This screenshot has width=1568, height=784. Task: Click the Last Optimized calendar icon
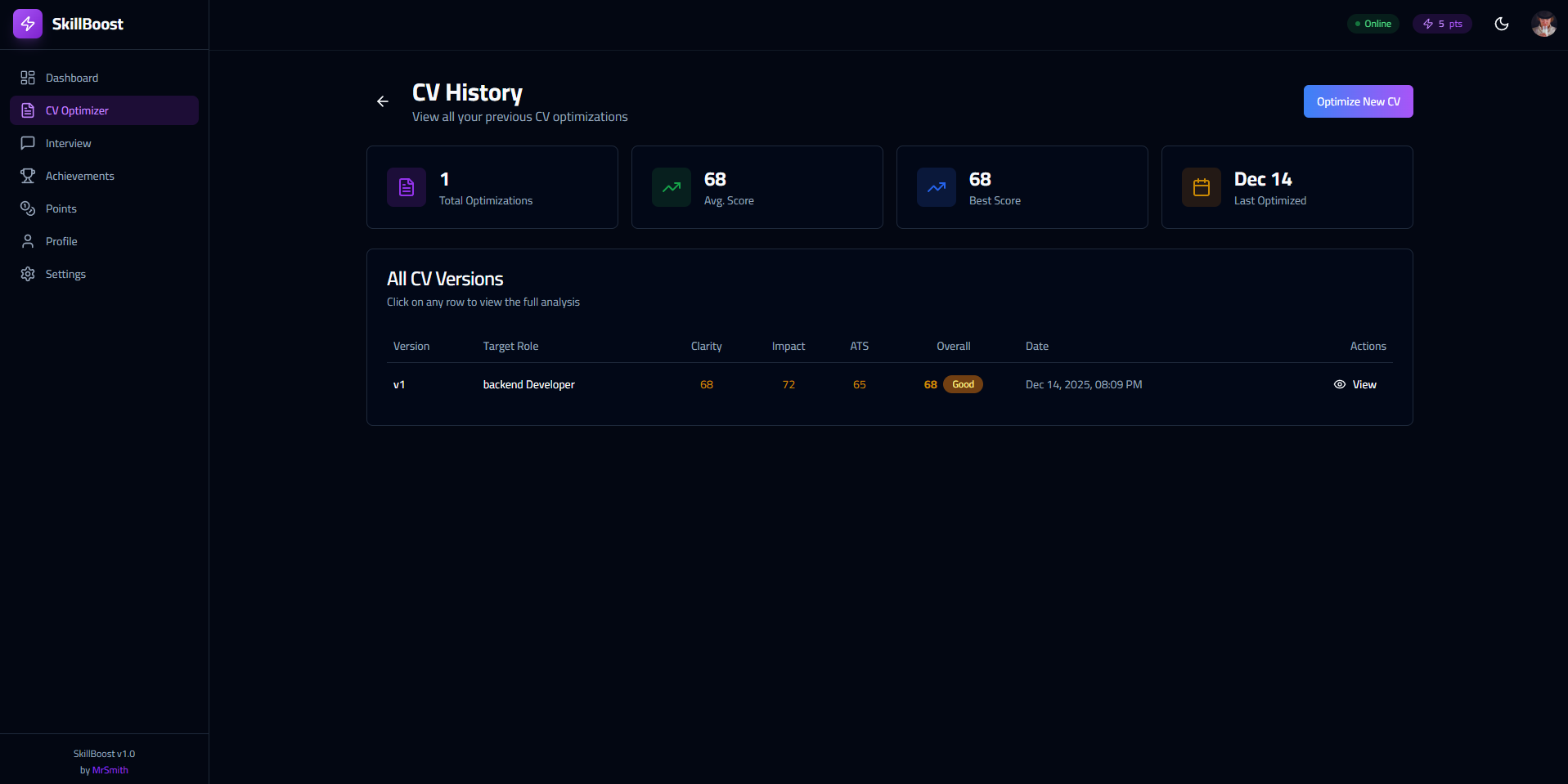[1202, 187]
